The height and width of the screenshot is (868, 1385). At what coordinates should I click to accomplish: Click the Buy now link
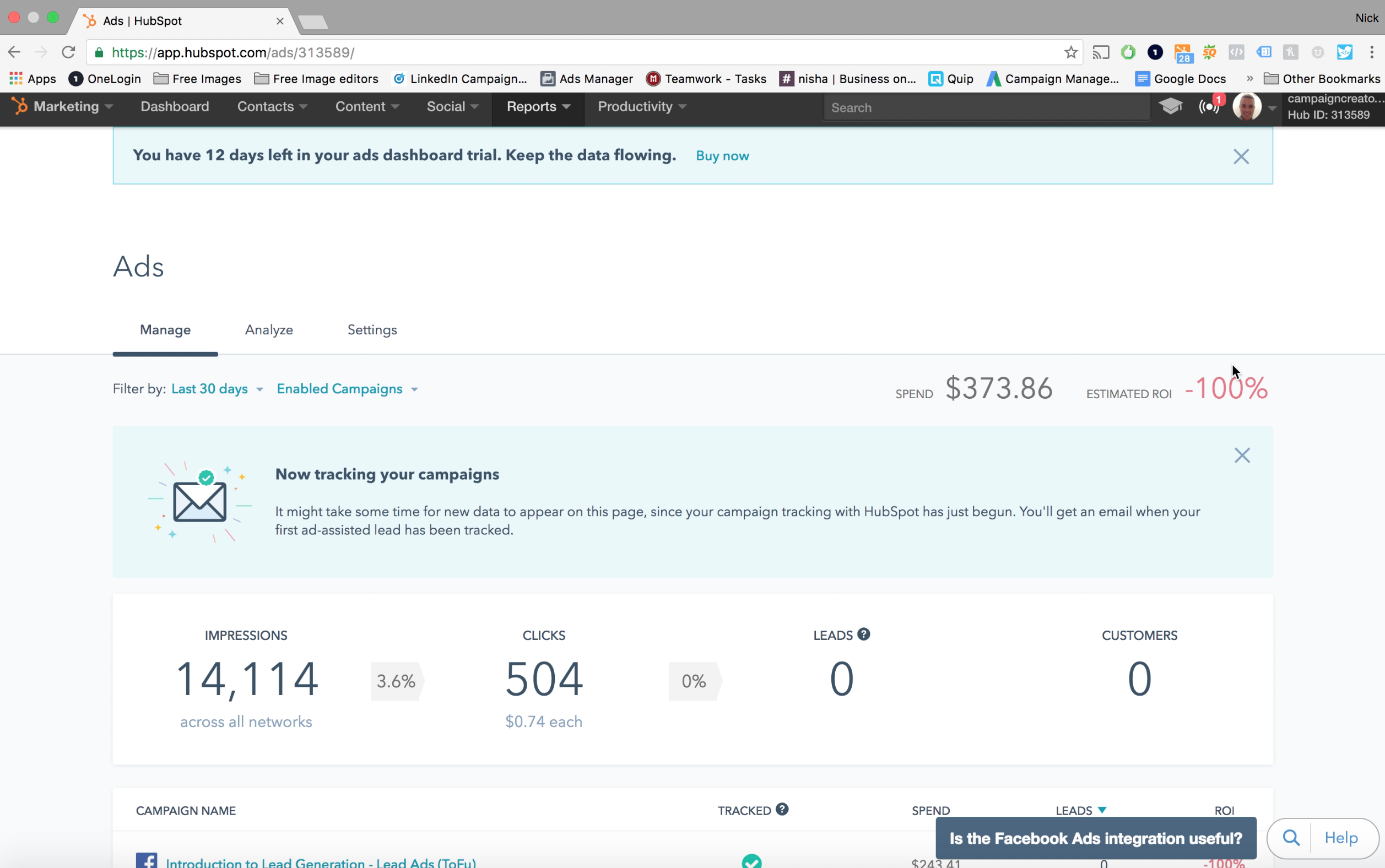(x=722, y=156)
